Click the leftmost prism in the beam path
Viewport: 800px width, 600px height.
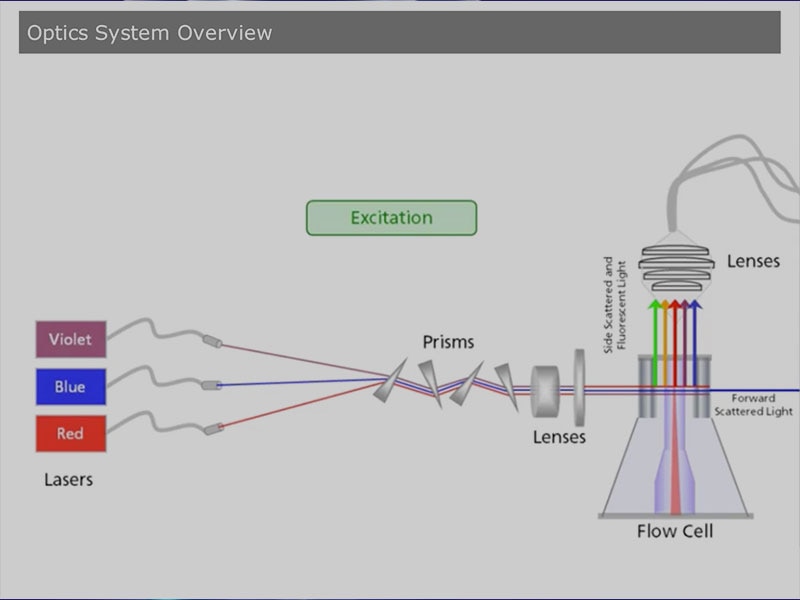(x=390, y=382)
